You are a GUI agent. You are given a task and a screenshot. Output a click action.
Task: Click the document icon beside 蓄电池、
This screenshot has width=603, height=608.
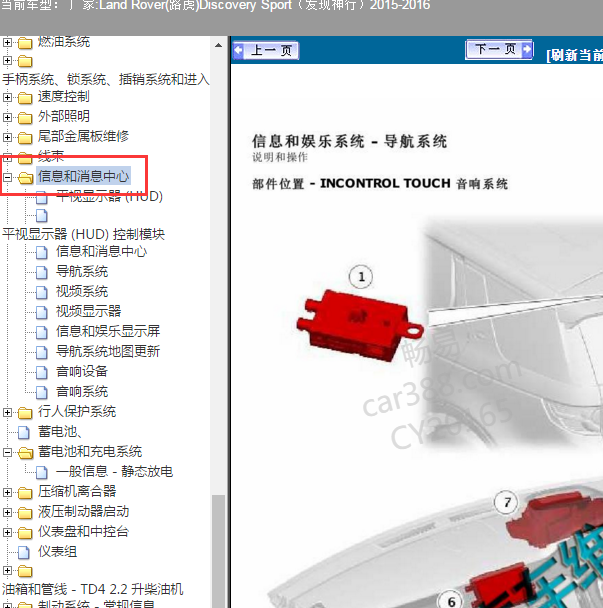pos(24,433)
